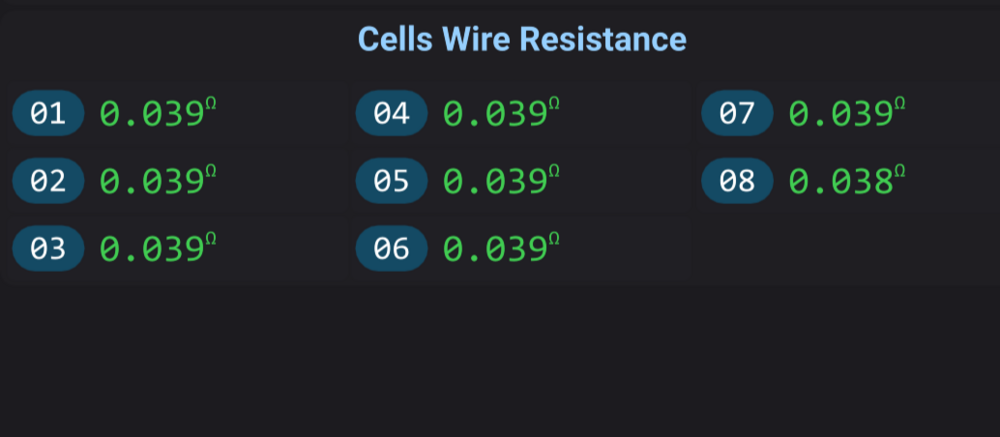The width and height of the screenshot is (1000, 437).
Task: Select cell 03's 0.039 resistance reading
Action: [x=152, y=249]
